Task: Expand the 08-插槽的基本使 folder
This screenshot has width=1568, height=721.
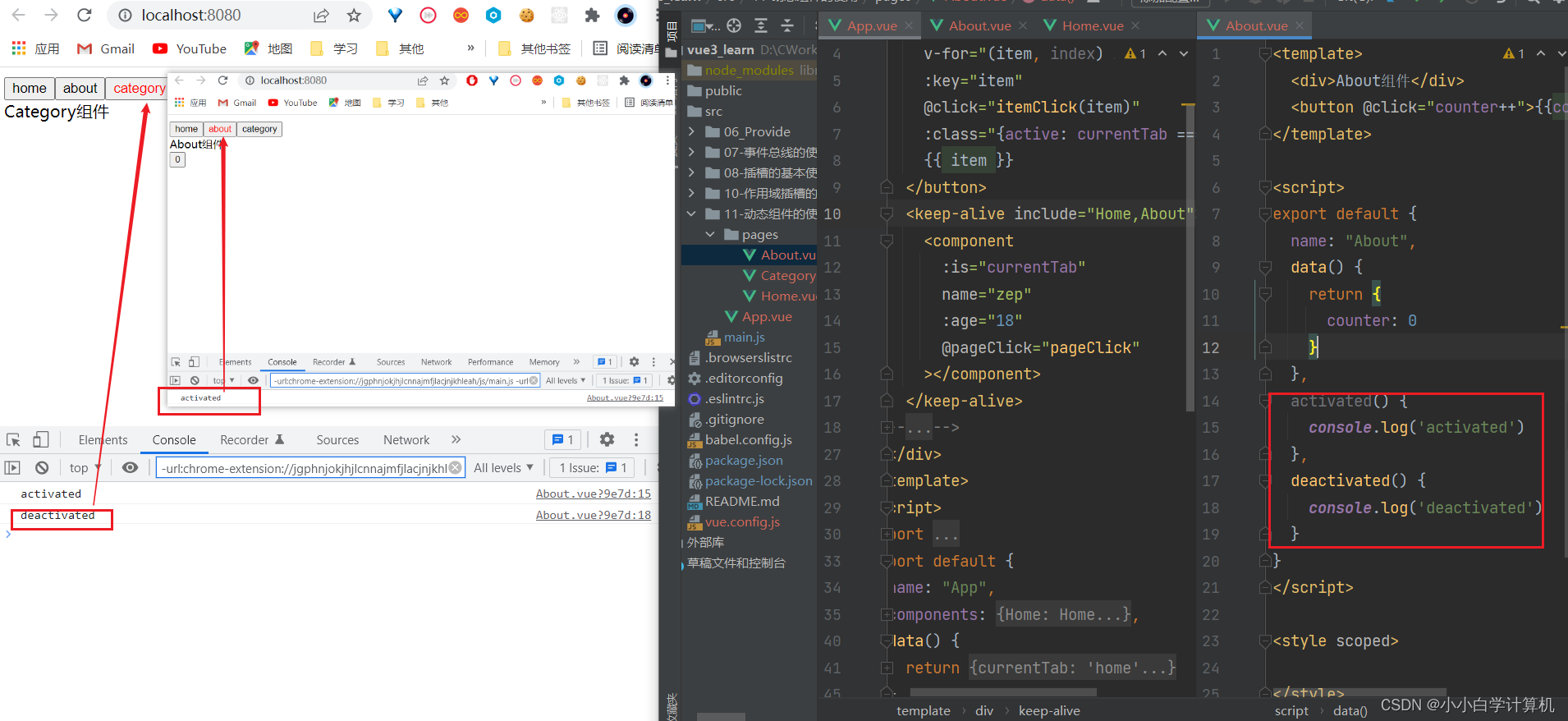Action: coord(691,172)
